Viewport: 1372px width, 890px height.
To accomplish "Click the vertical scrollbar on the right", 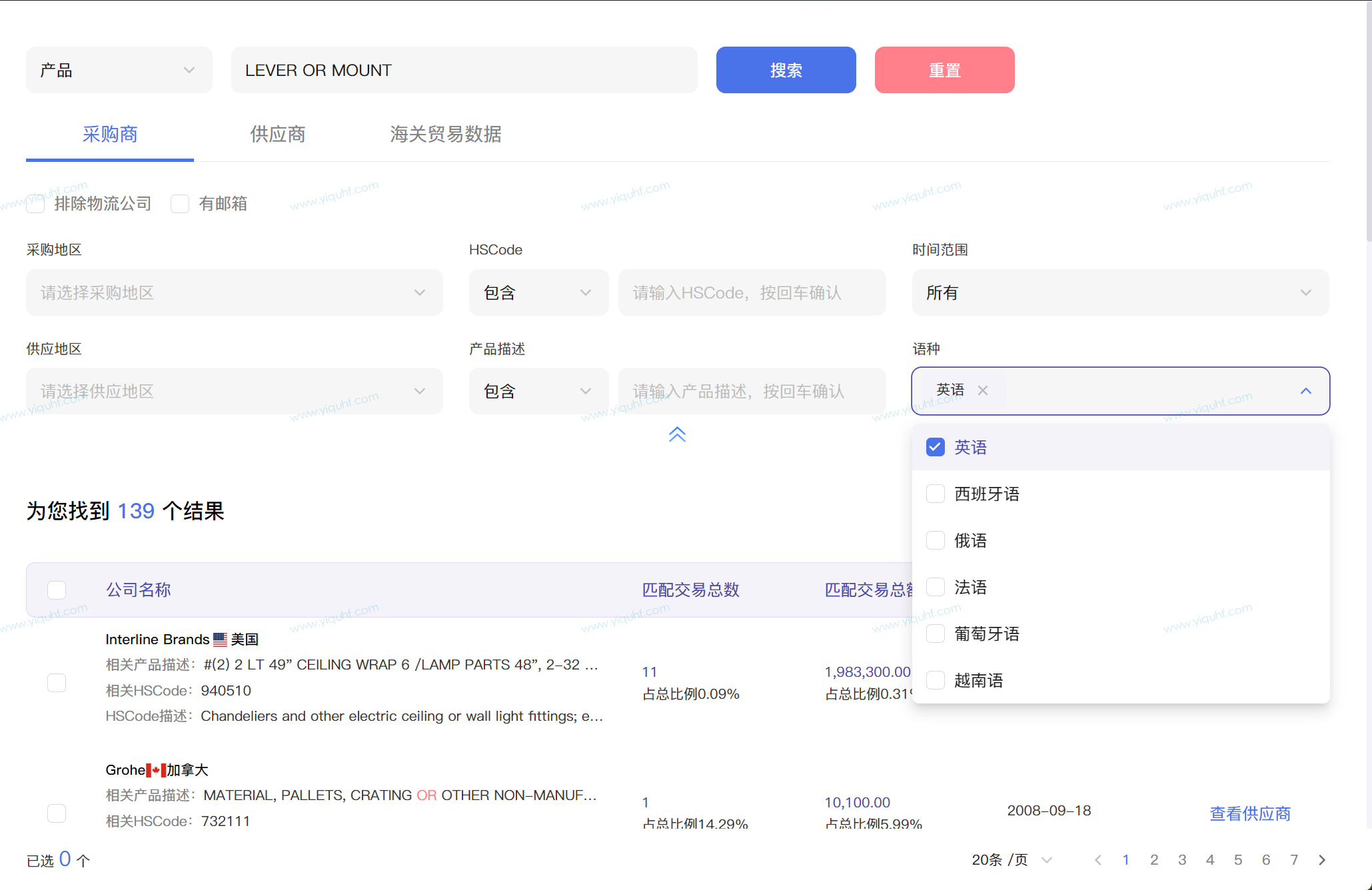I will 1368,120.
